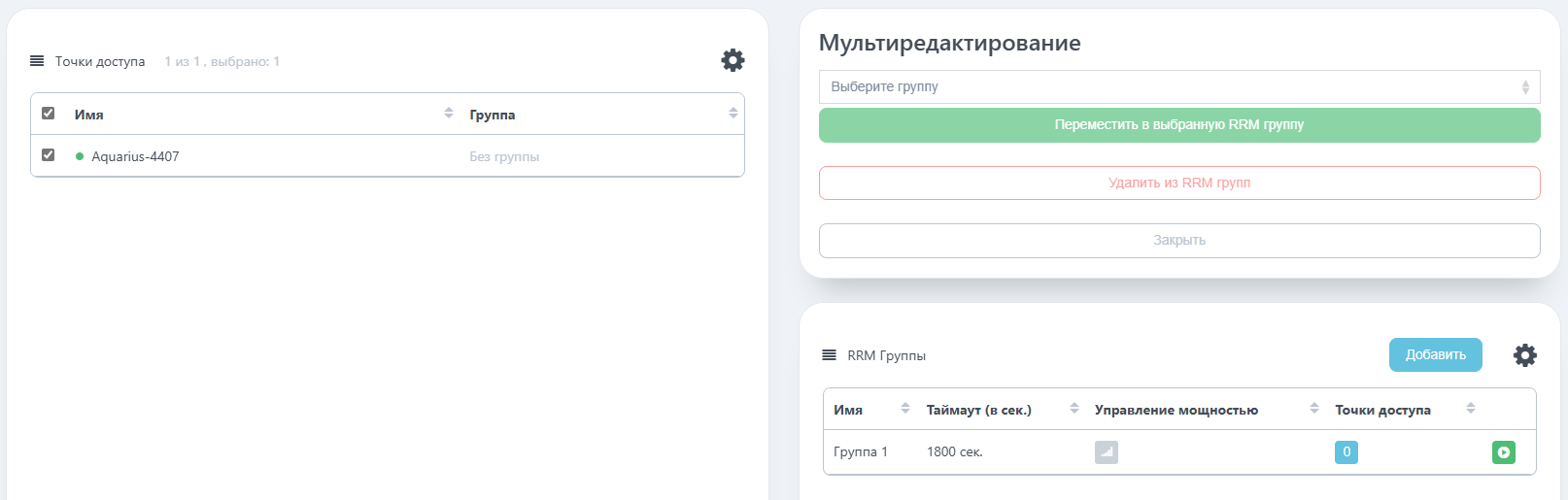The height and width of the screenshot is (500, 1568).
Task: Click Переместить в выбранную RRM группу button
Action: [x=1179, y=125]
